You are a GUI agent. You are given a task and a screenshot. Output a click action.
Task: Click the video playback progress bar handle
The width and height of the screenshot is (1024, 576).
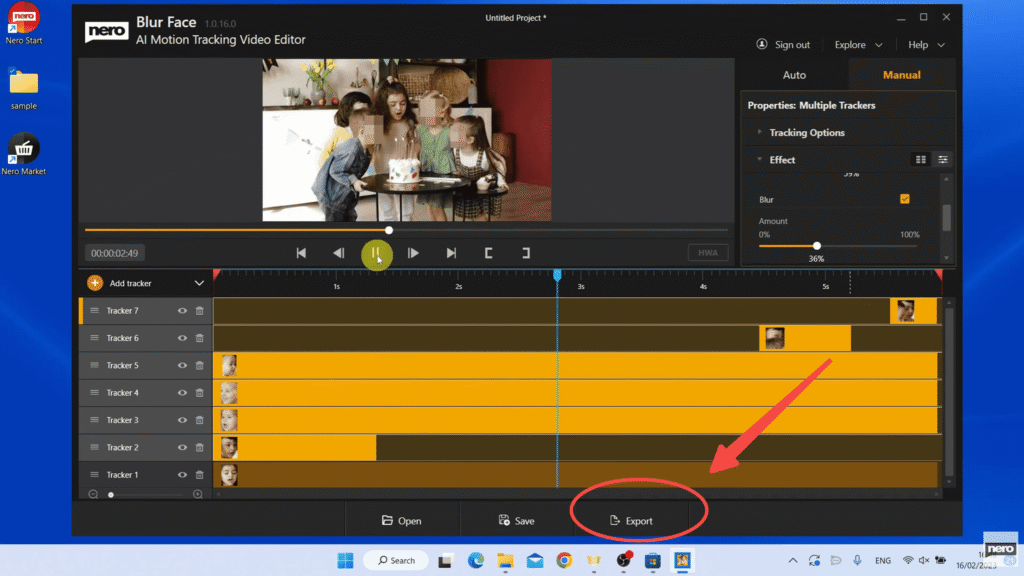coord(389,230)
